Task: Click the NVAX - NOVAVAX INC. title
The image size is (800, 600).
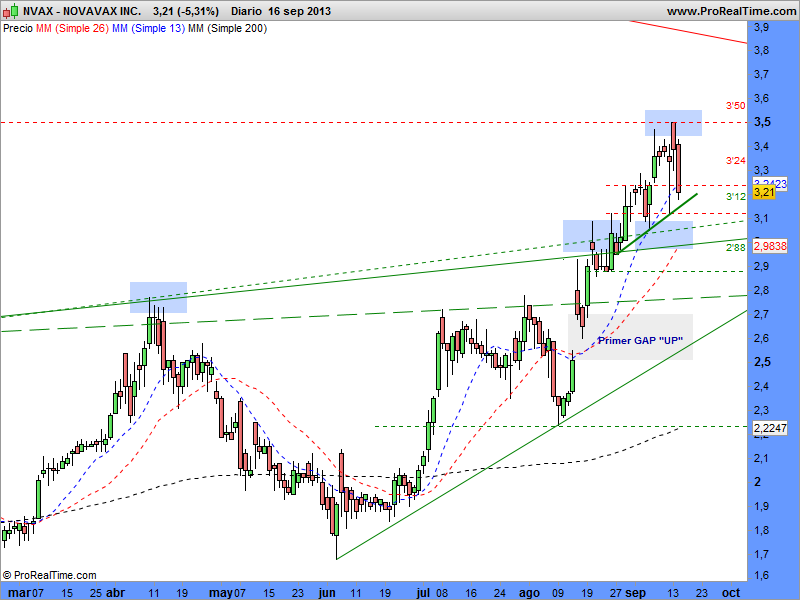Action: 82,11
